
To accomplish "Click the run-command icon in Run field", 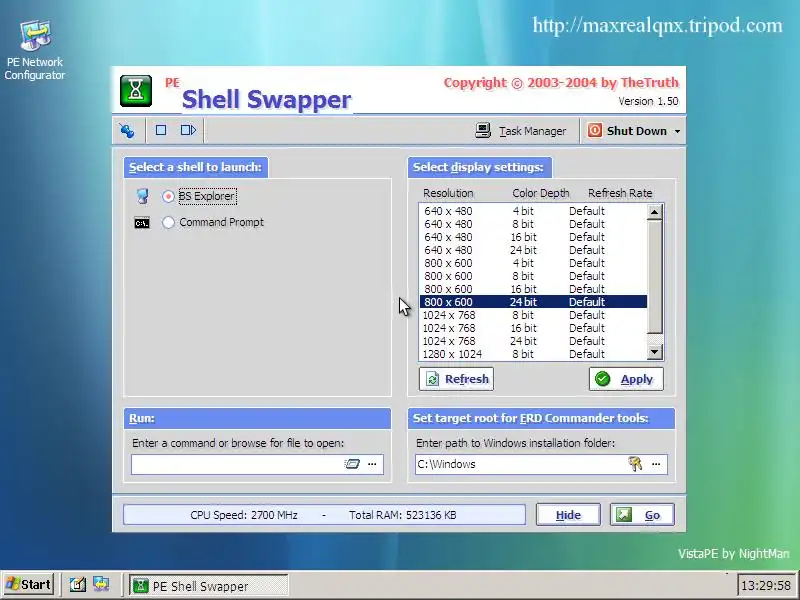I will point(352,464).
